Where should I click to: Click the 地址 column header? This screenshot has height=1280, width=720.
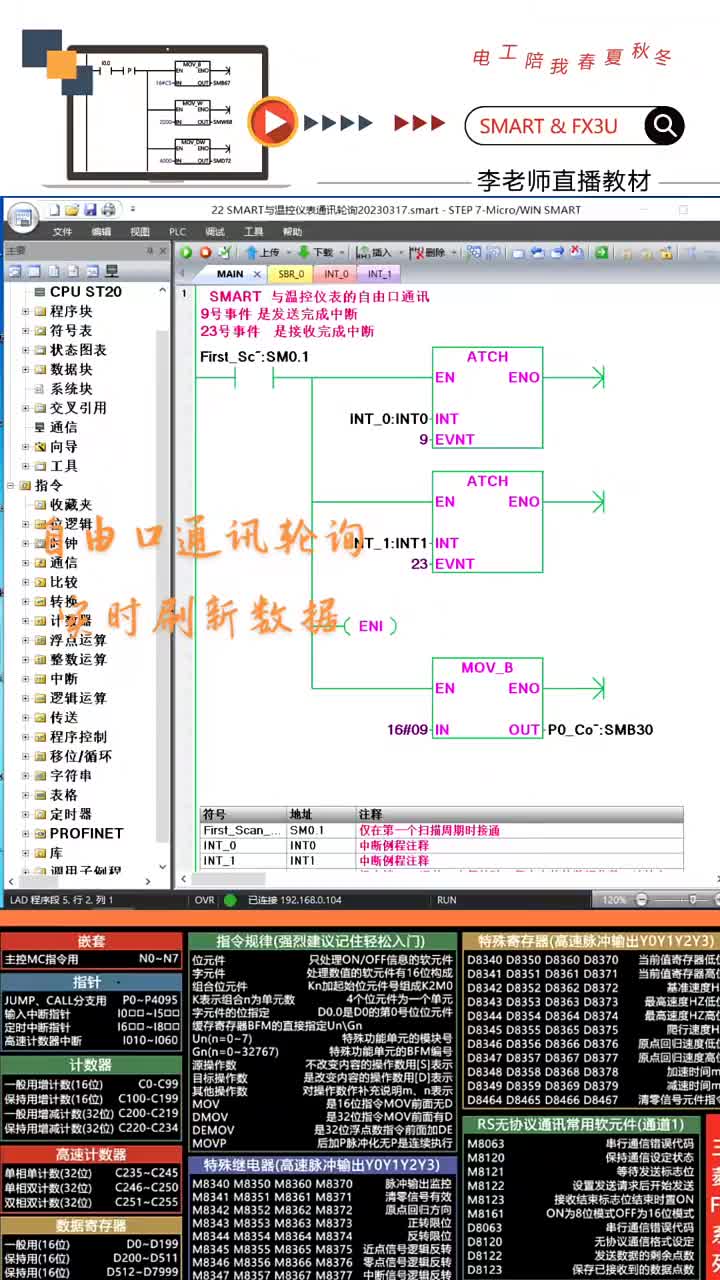point(320,815)
